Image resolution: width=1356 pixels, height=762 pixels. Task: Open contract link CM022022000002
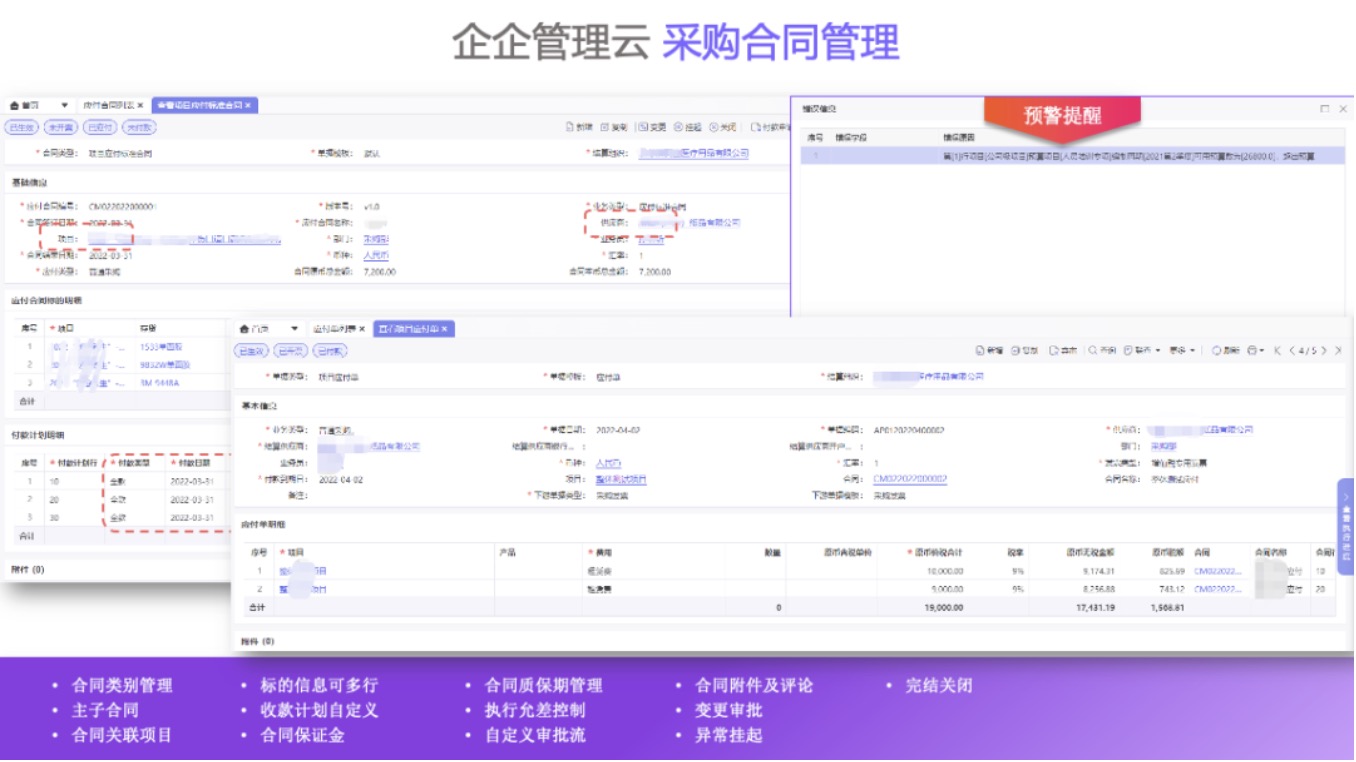point(909,479)
